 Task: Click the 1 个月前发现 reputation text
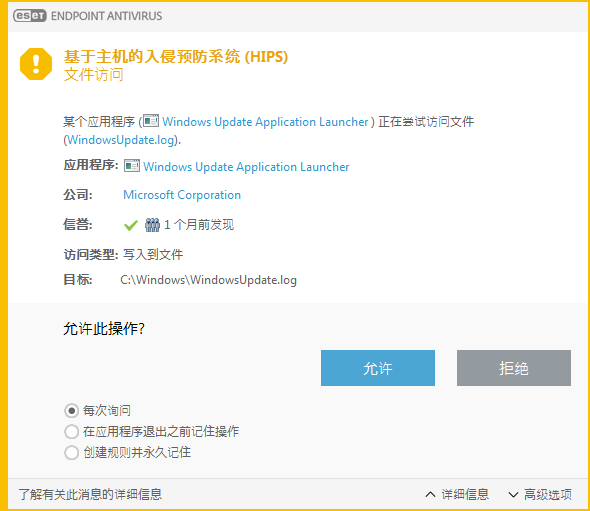tap(199, 225)
